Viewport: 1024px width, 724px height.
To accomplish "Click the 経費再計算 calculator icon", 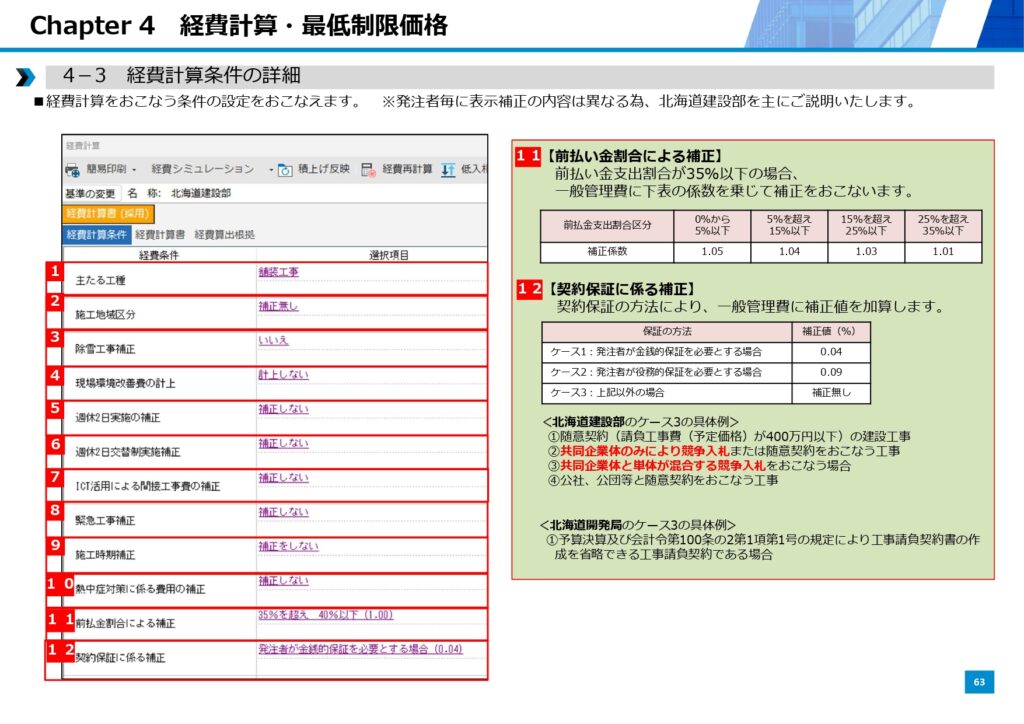I will (x=368, y=170).
